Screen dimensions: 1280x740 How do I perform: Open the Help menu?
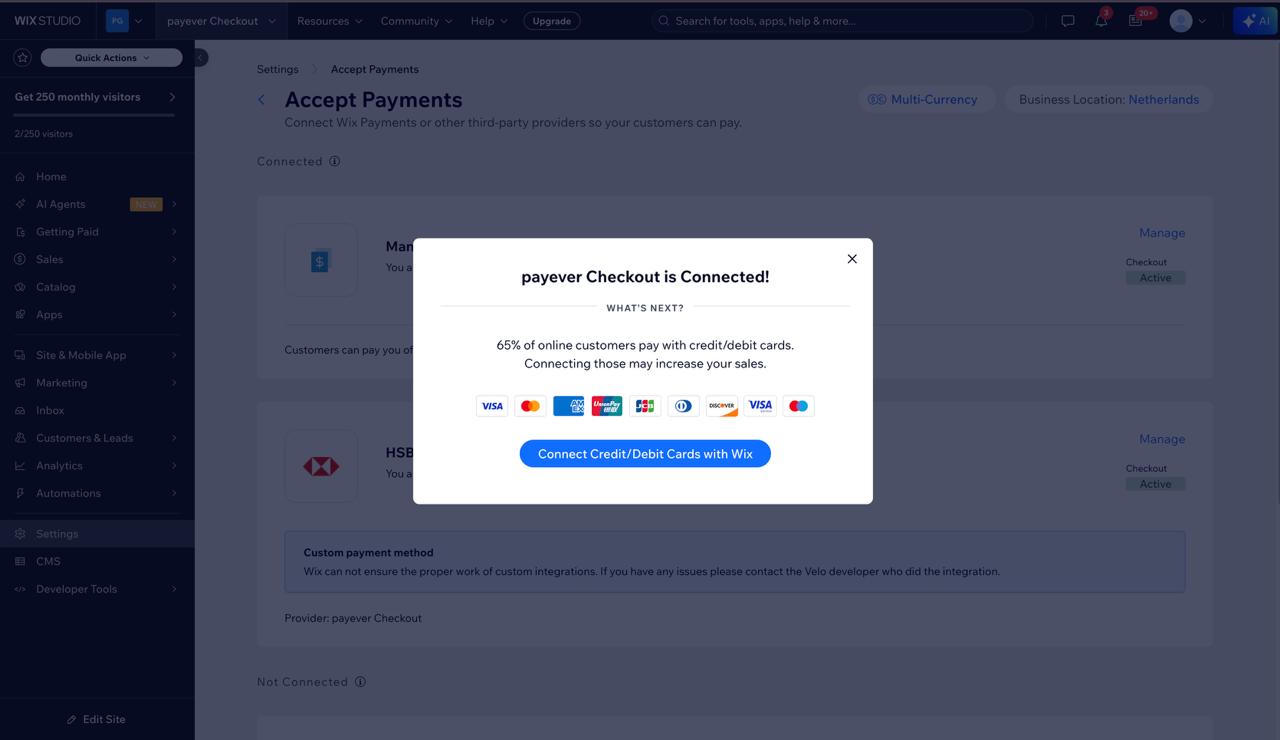point(489,20)
